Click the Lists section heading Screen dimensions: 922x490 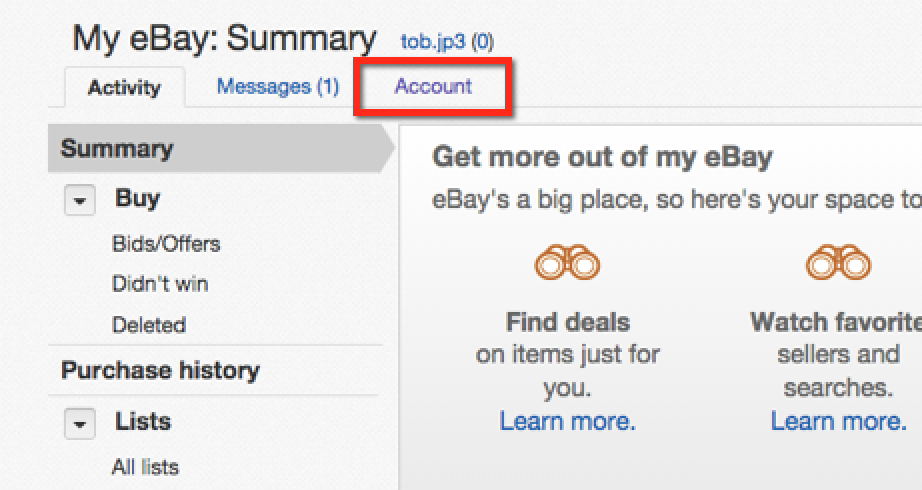click(143, 421)
